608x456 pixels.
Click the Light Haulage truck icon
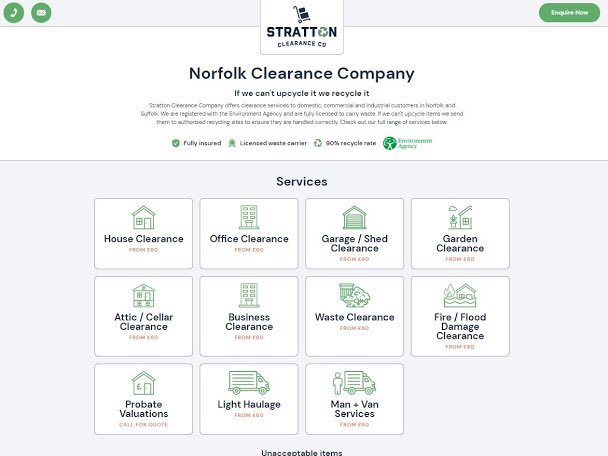(249, 383)
